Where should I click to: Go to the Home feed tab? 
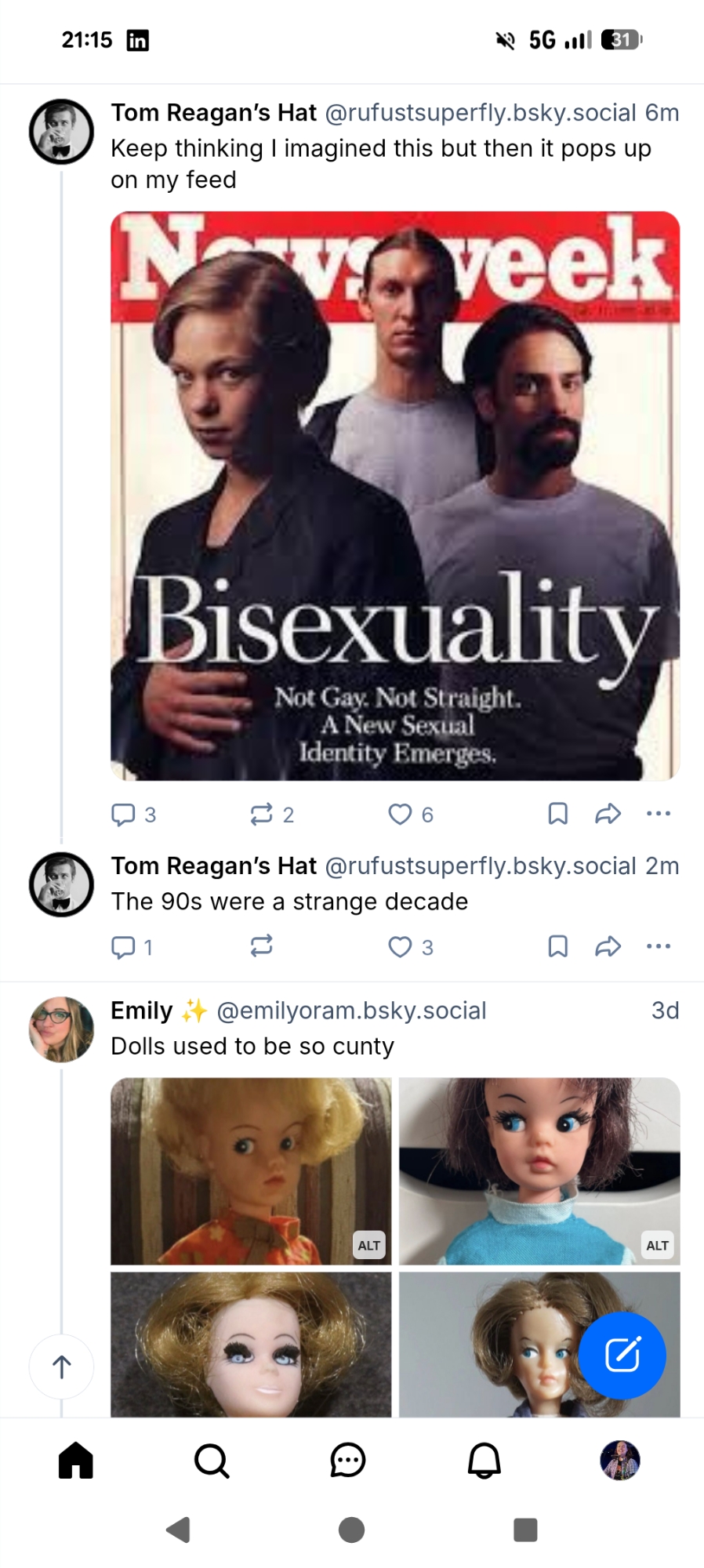click(76, 1461)
